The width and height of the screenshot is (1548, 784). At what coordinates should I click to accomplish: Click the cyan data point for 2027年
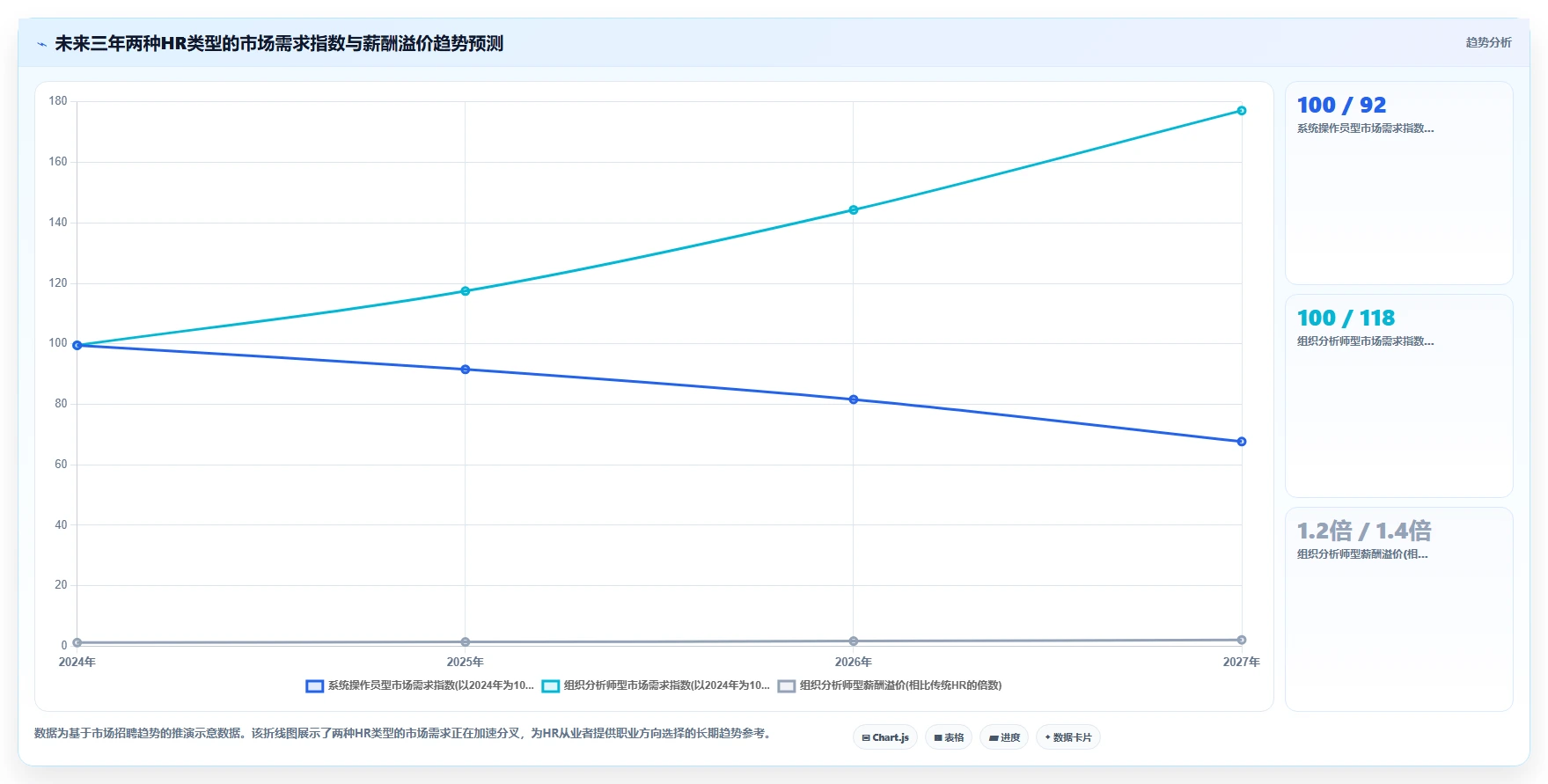[1242, 111]
